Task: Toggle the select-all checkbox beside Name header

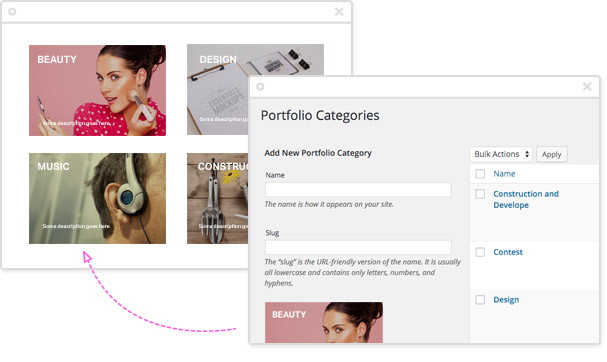Action: coord(480,174)
